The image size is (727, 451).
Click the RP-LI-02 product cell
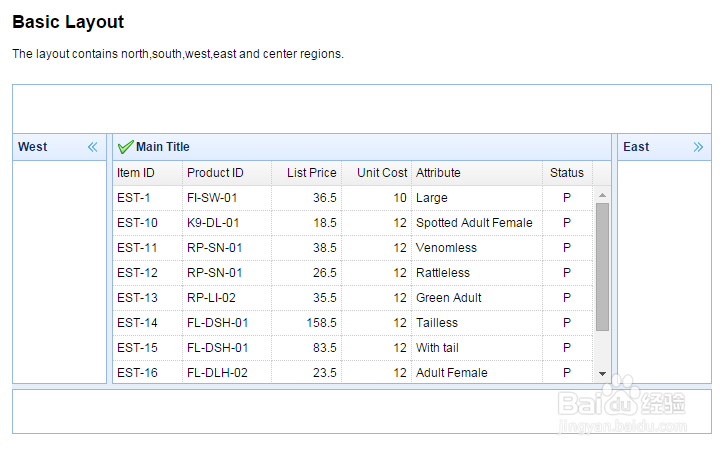(211, 298)
